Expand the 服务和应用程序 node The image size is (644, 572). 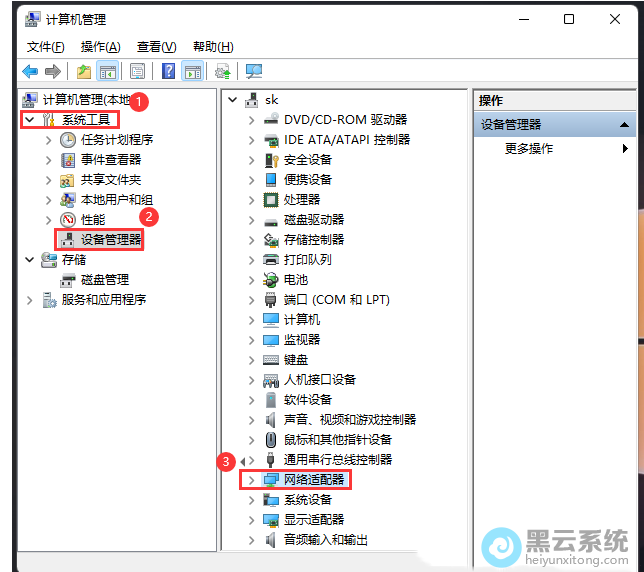tap(29, 300)
